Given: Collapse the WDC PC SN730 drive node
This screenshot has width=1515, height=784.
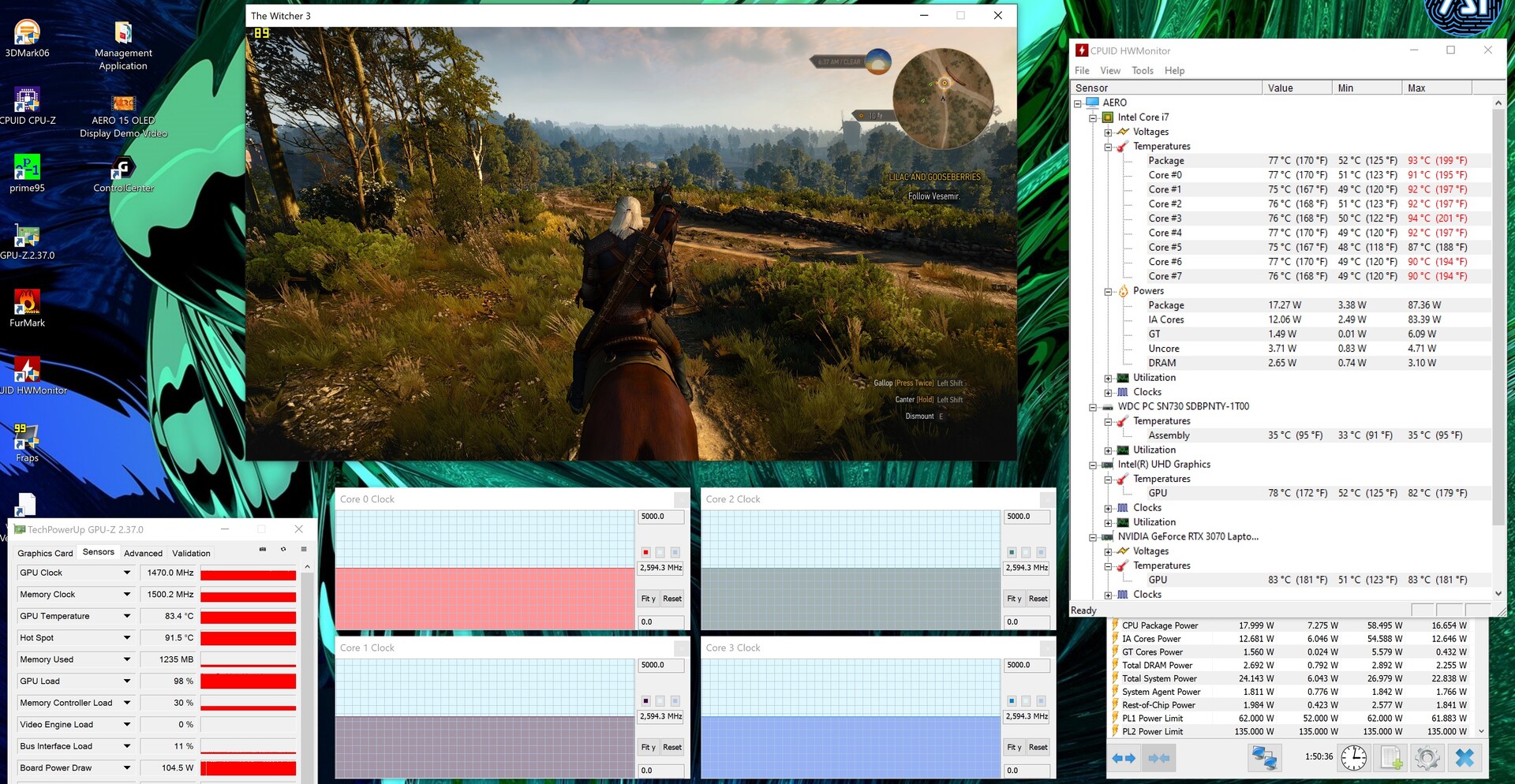Looking at the screenshot, I should (1093, 407).
